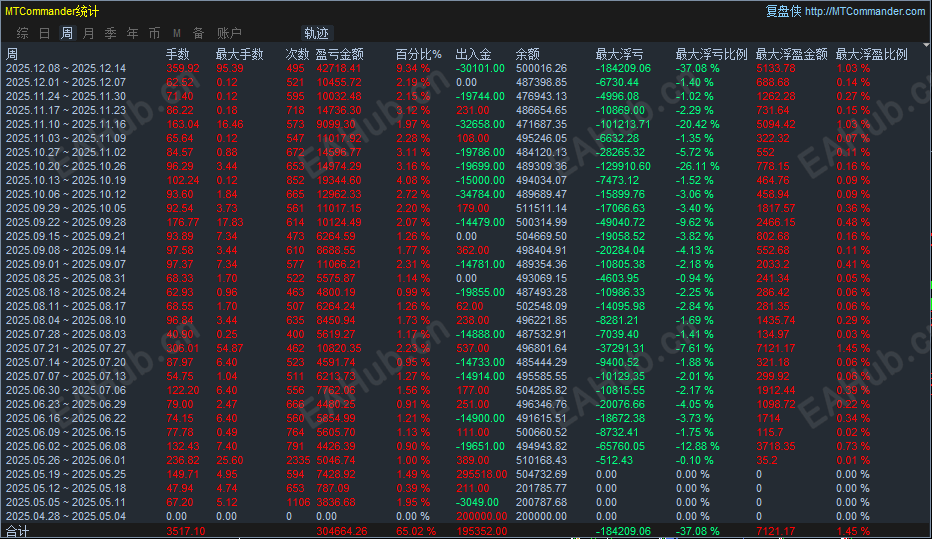Click the floating profit 7121.17 in 07.21 row
Screen dimensions: 932x539
point(776,348)
